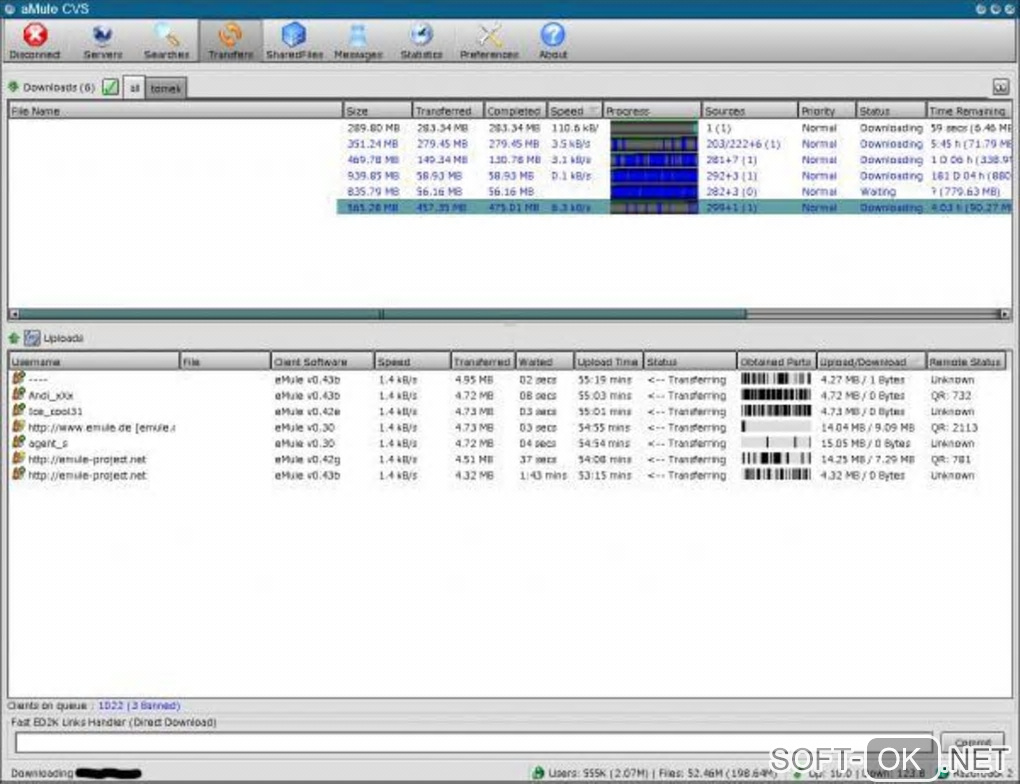The image size is (1020, 784).
Task: Click the Completed column header
Action: (x=515, y=111)
